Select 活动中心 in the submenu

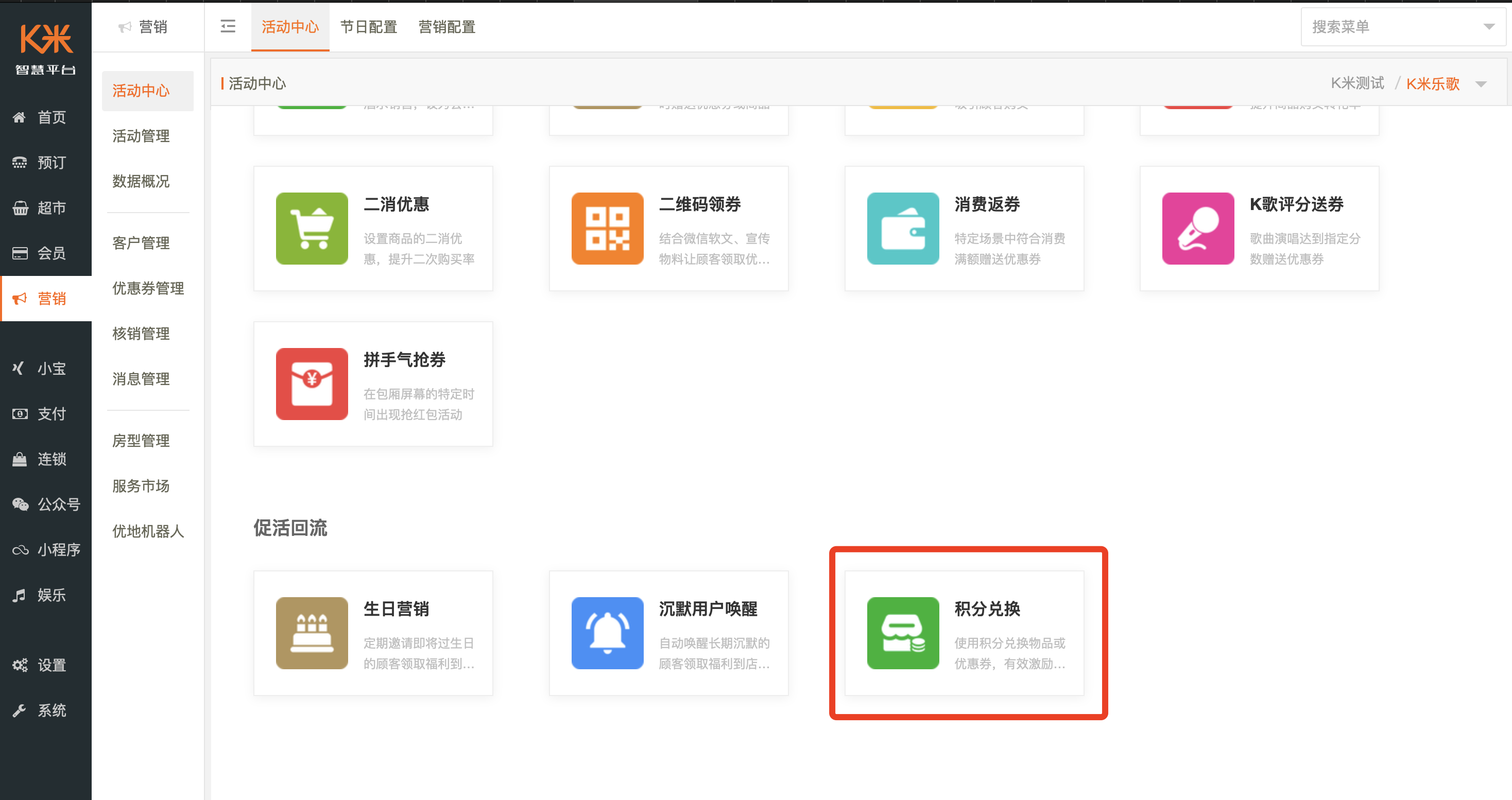point(147,91)
